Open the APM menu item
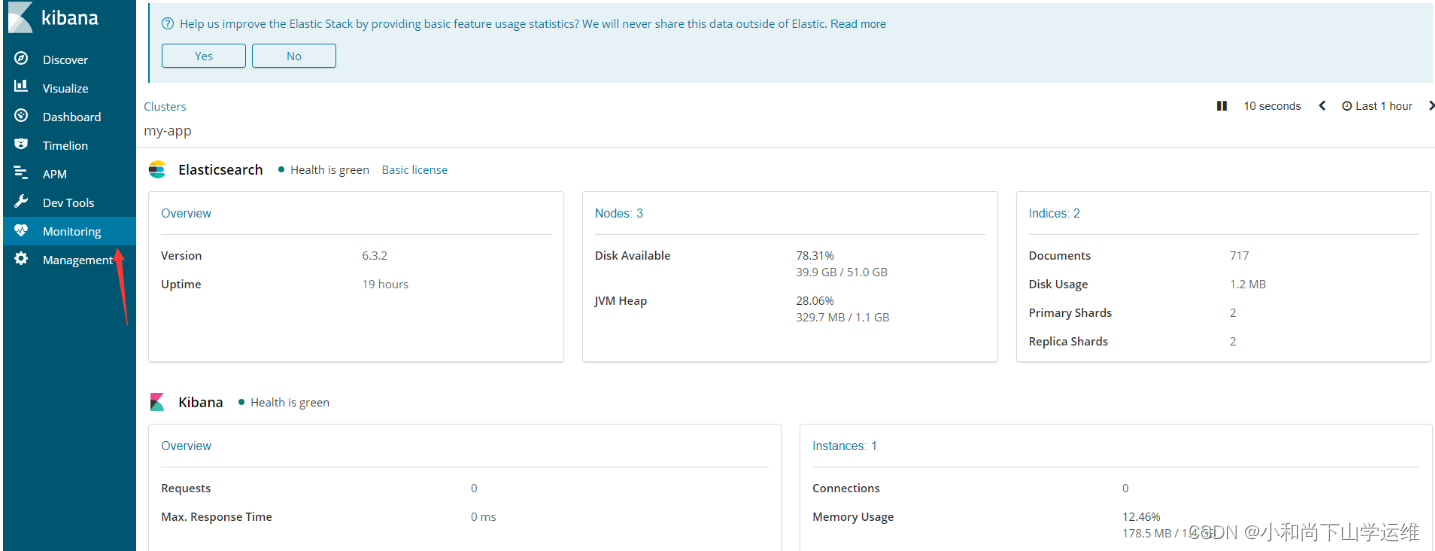1435x551 pixels. coord(68,174)
